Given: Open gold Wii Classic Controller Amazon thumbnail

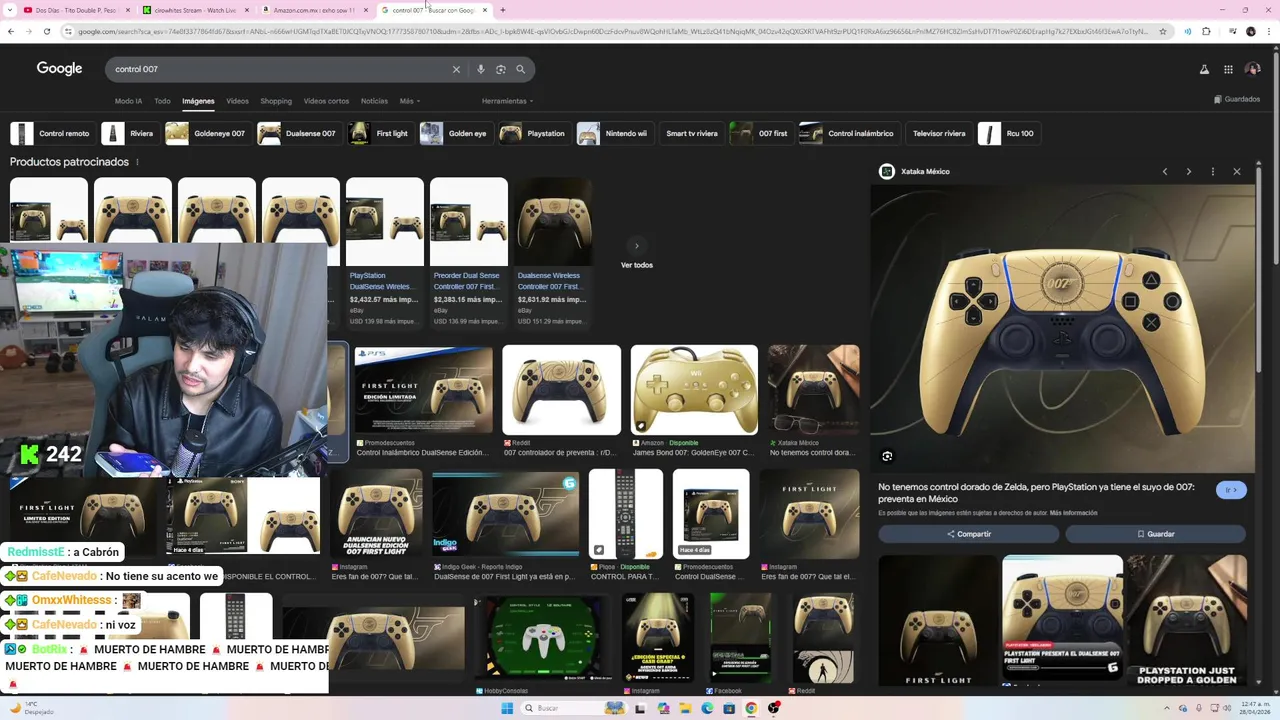Looking at the screenshot, I should (x=694, y=390).
